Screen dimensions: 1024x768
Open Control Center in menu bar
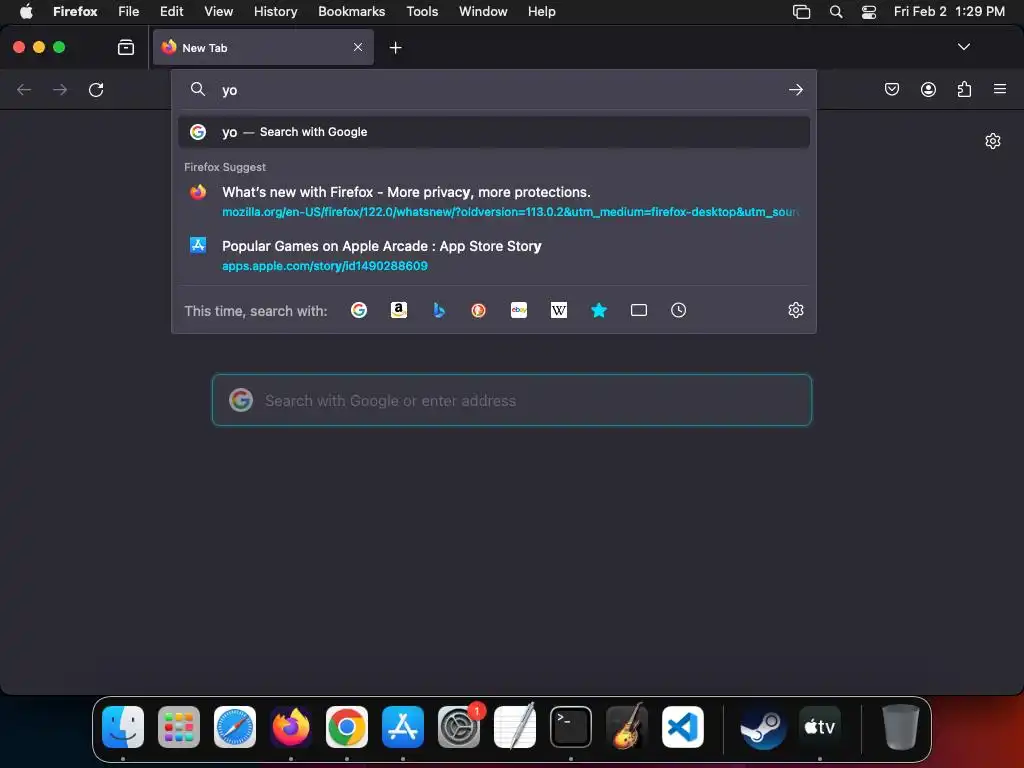(869, 11)
